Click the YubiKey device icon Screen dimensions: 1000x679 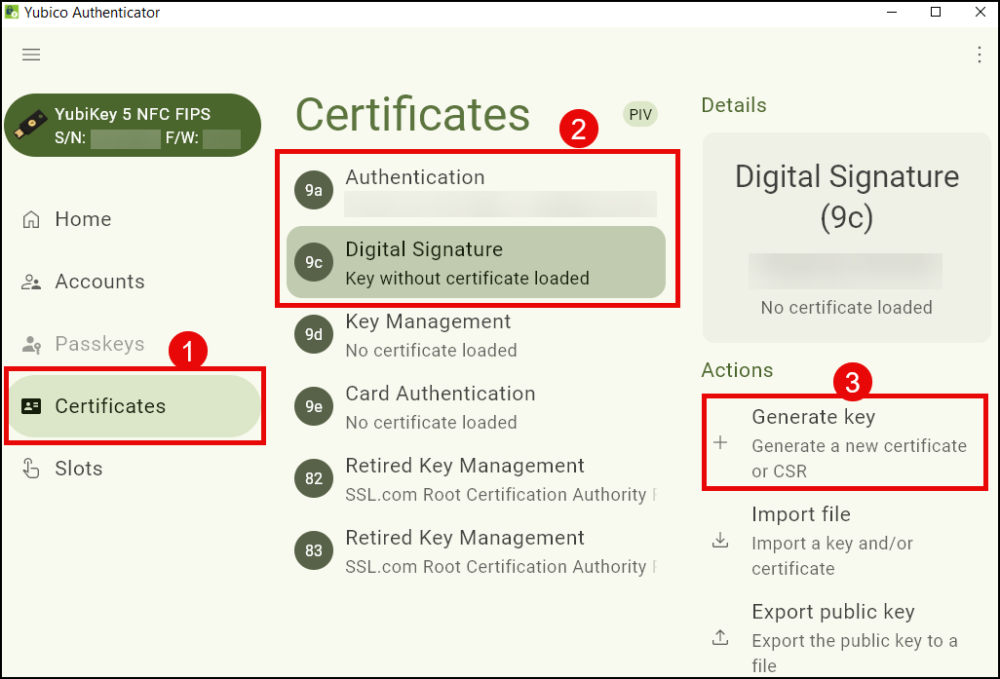coord(31,127)
